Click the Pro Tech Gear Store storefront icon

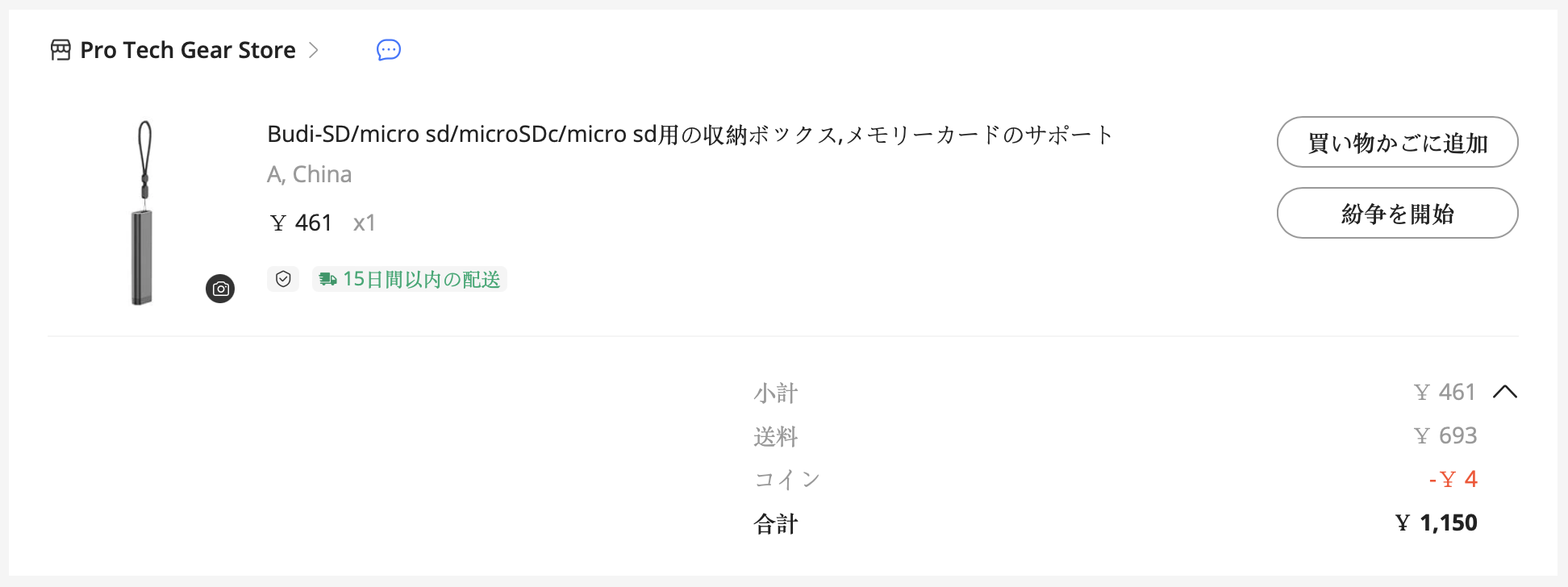pos(60,50)
